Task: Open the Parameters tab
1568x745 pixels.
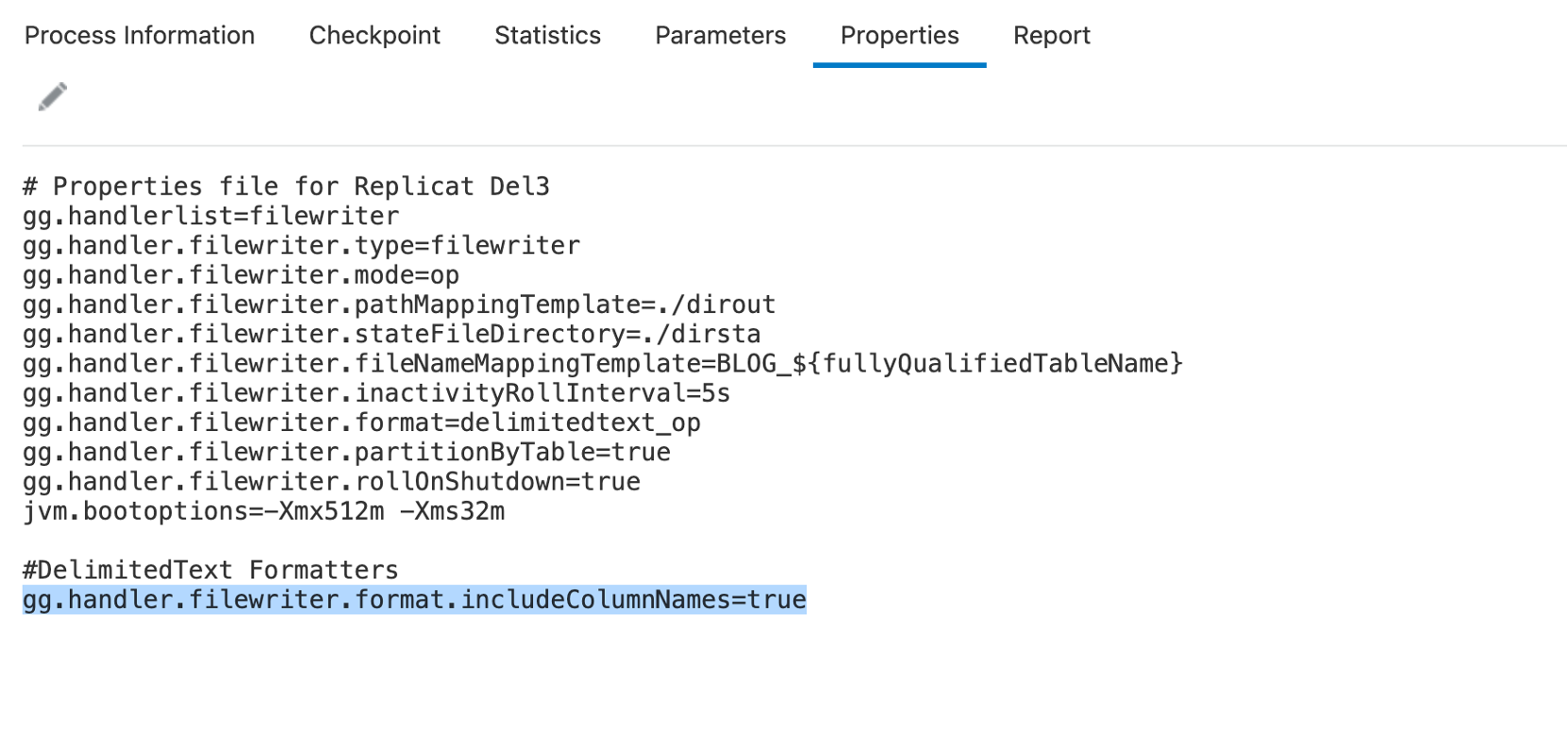Action: point(720,36)
